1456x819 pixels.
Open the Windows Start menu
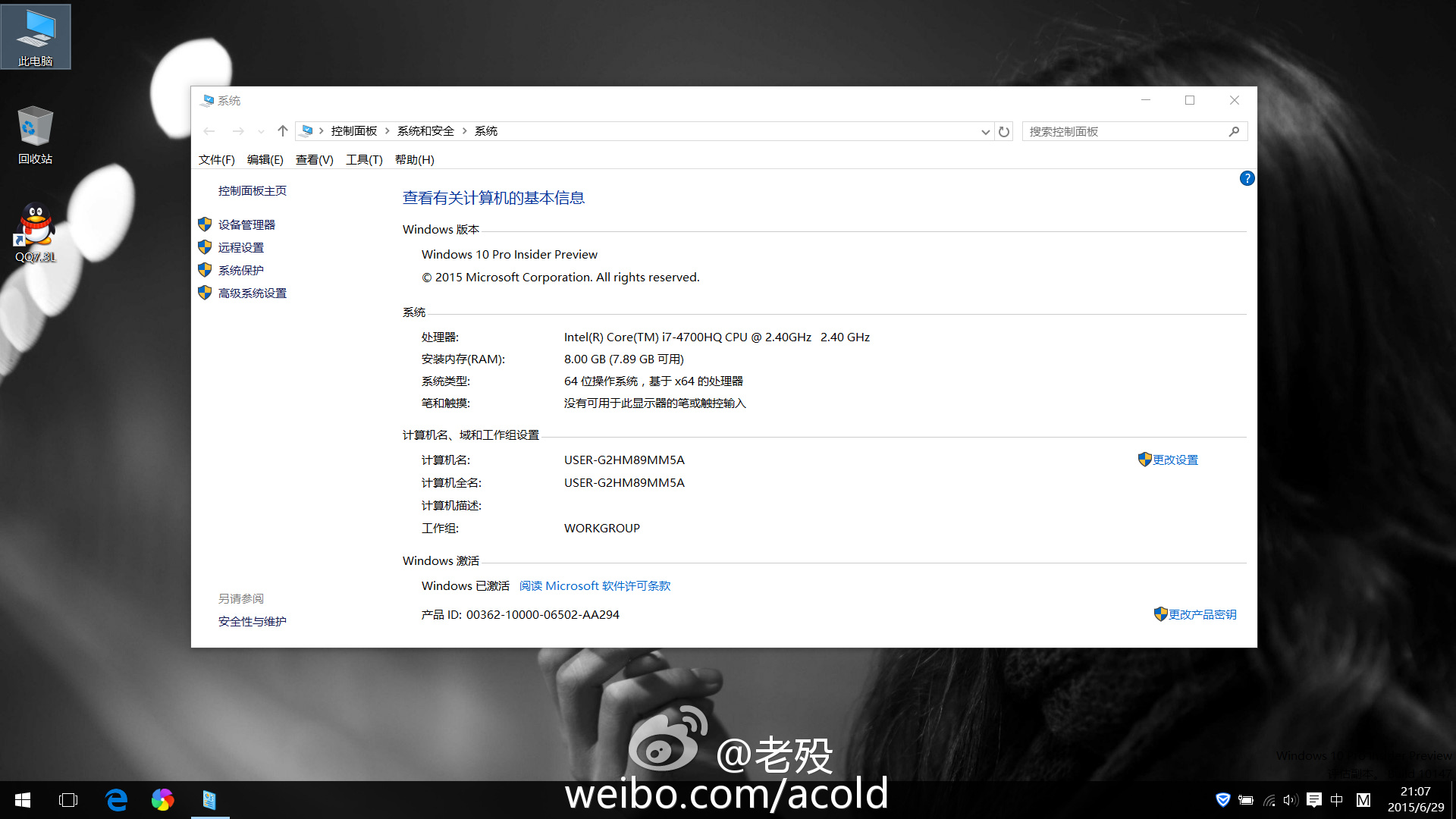(x=23, y=800)
